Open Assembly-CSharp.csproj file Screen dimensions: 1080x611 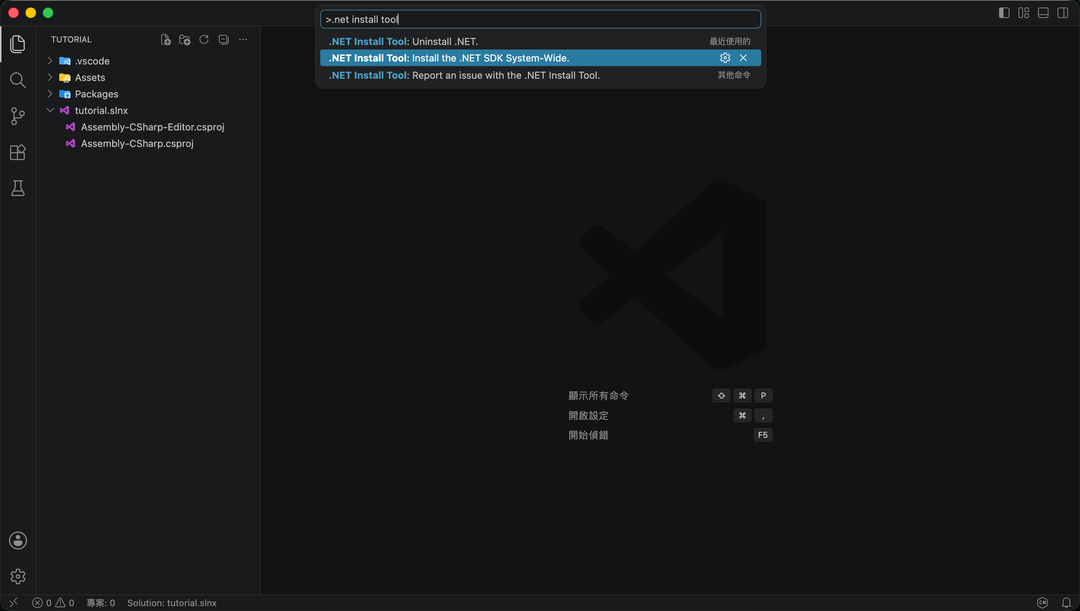tap(137, 143)
